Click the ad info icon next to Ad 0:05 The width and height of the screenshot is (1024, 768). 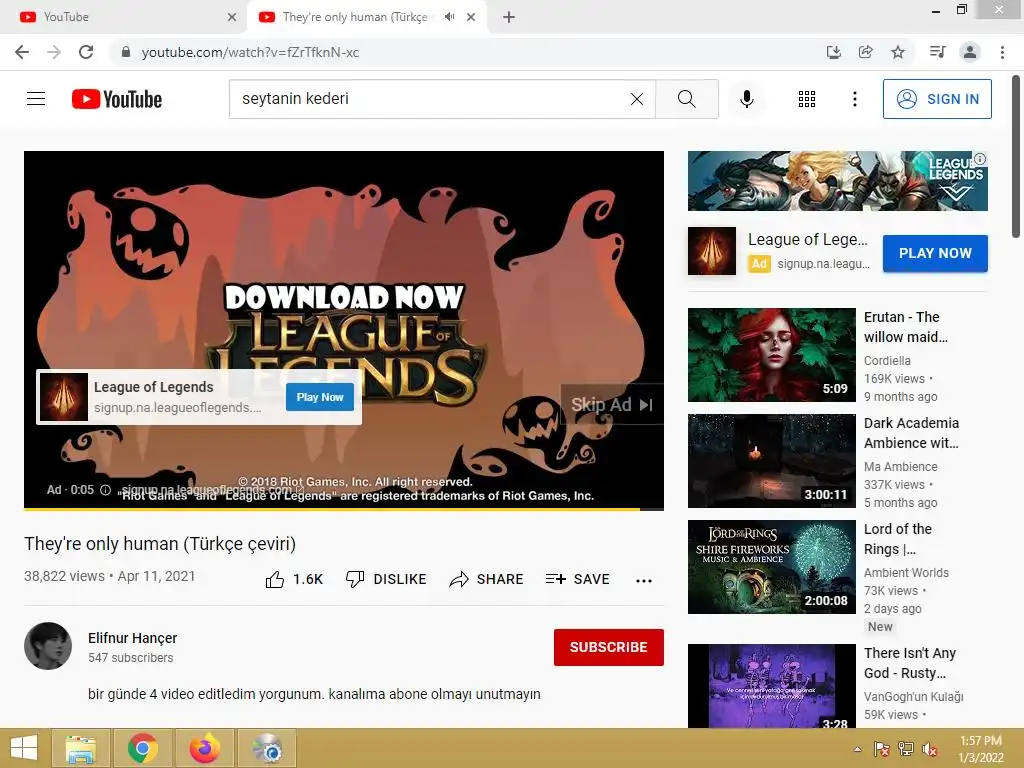pyautogui.click(x=105, y=490)
